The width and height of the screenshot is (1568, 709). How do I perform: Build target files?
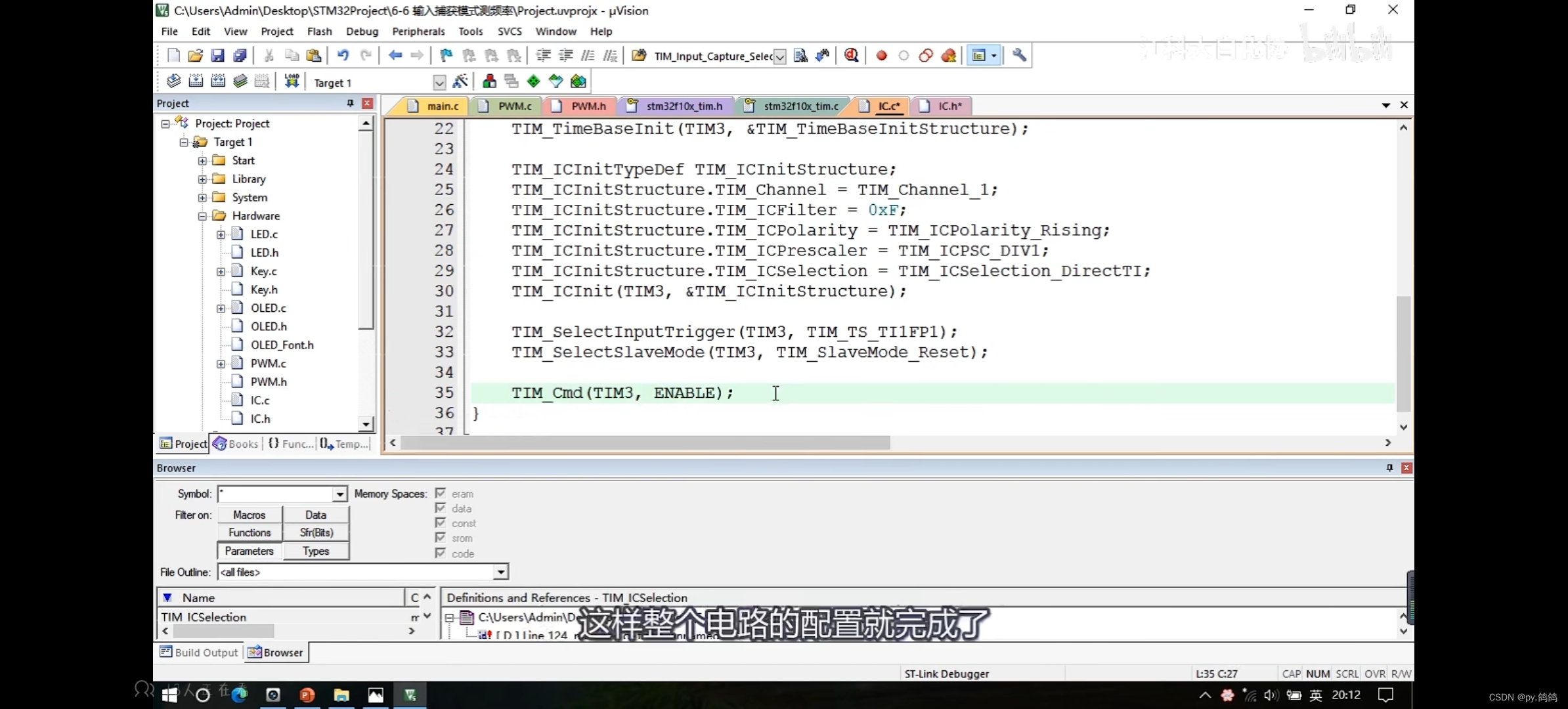point(196,81)
